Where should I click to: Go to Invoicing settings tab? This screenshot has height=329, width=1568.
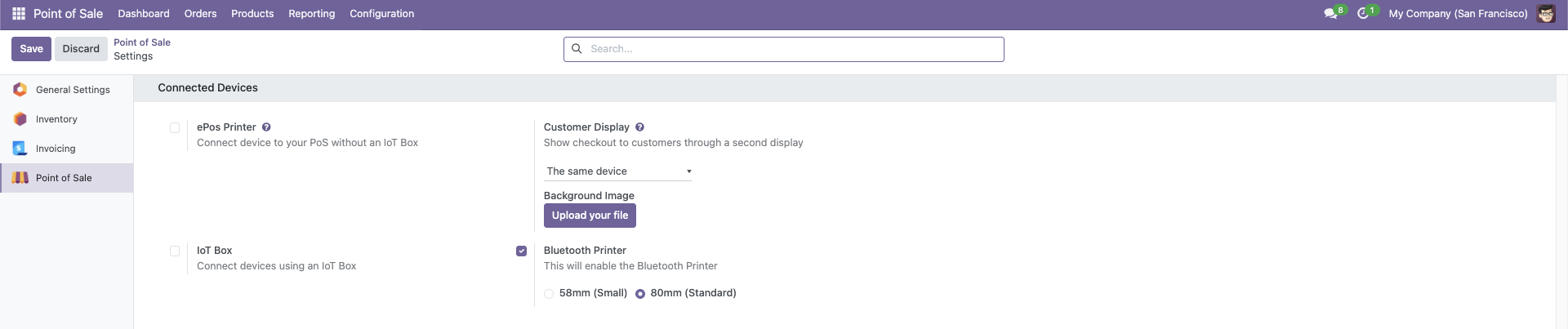click(x=67, y=149)
